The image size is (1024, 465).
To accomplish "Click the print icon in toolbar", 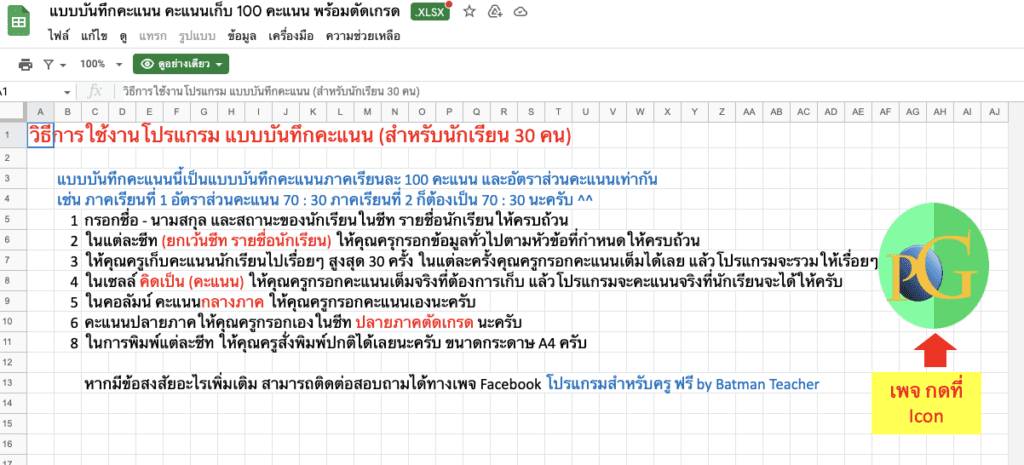I will [x=26, y=64].
